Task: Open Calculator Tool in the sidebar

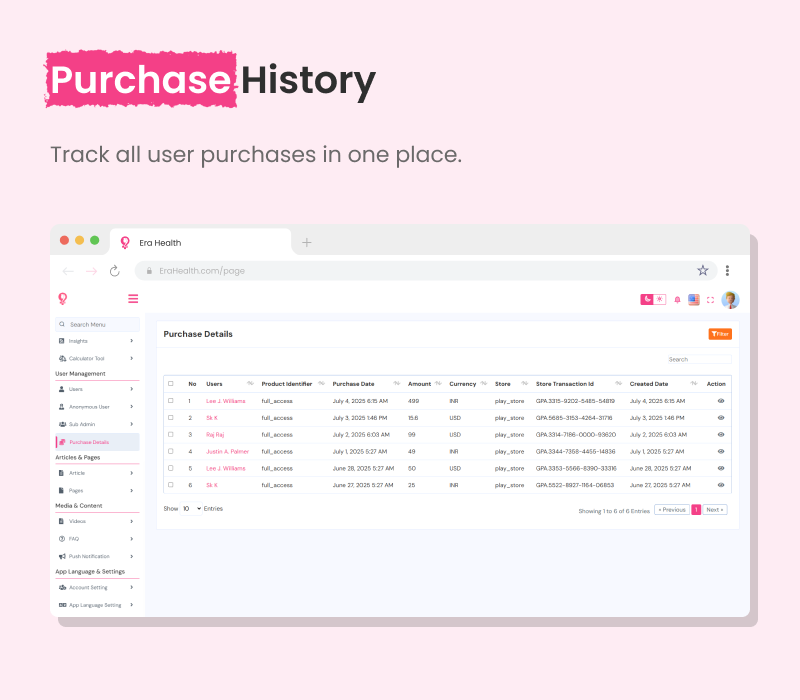Action: click(96, 358)
